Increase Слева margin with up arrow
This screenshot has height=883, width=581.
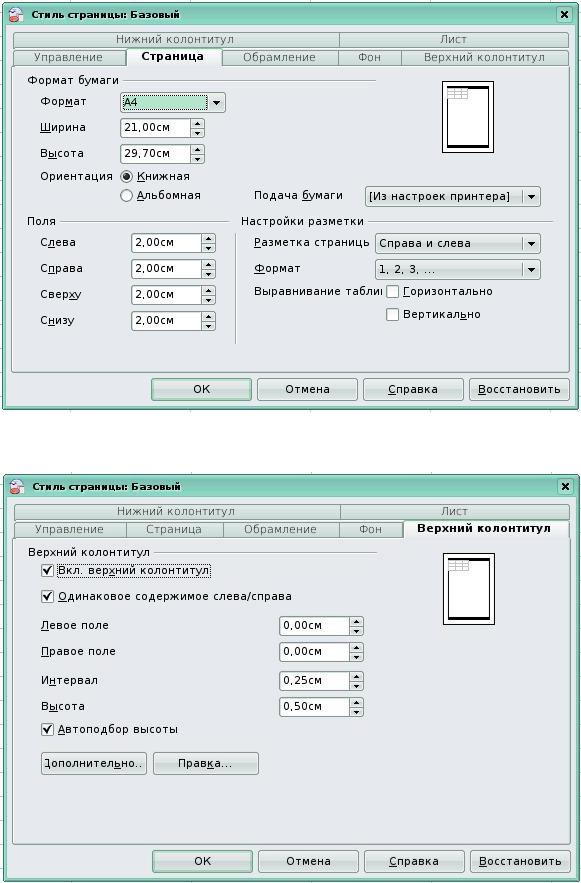(x=208, y=238)
